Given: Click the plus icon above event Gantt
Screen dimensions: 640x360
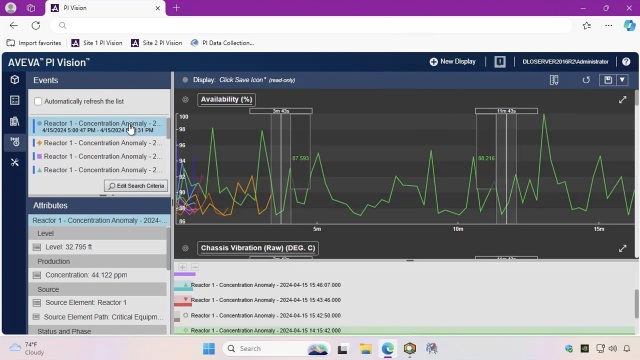Looking at the screenshot, I should [182, 267].
